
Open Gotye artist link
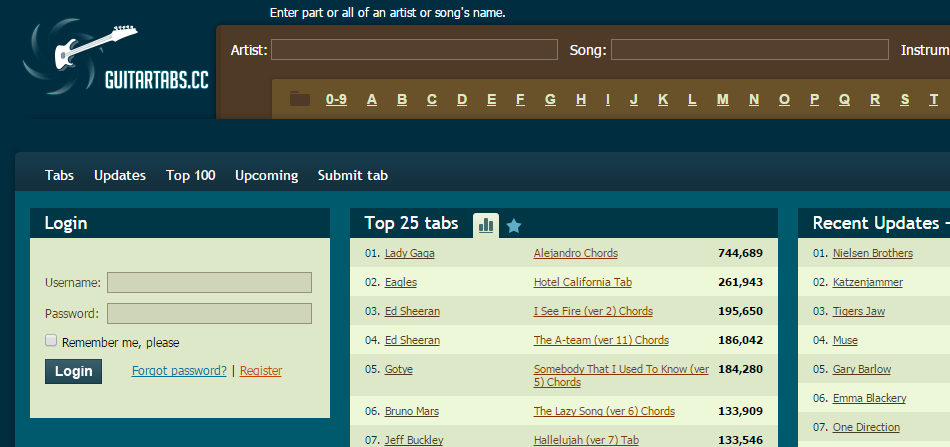tap(399, 369)
